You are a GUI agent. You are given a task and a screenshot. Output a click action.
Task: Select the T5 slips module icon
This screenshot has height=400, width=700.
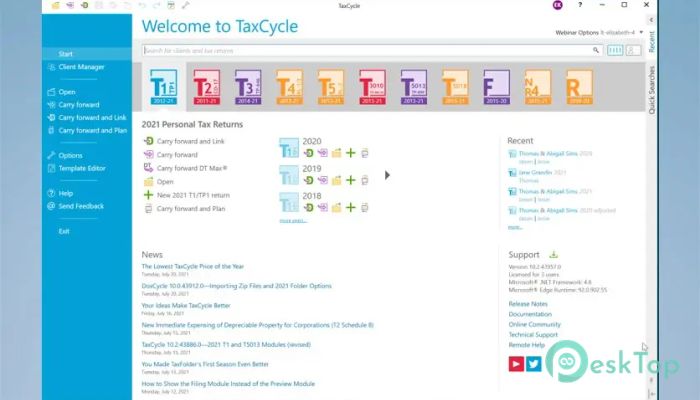[331, 87]
